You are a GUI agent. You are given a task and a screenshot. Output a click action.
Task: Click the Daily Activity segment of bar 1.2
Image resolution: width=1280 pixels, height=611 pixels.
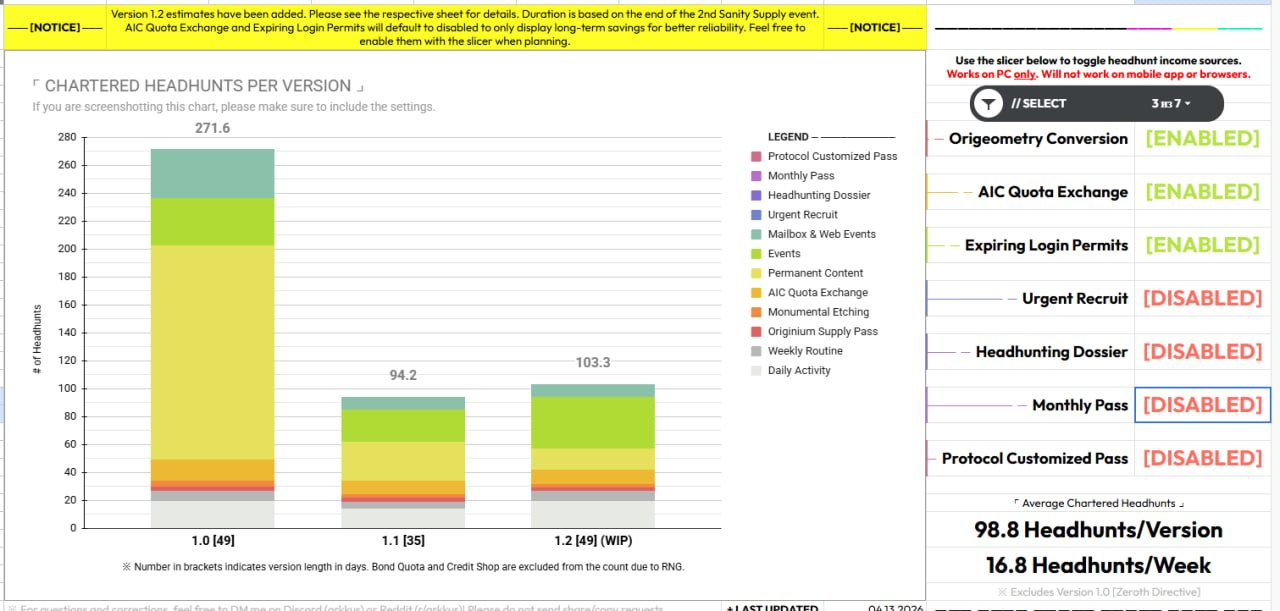click(593, 514)
